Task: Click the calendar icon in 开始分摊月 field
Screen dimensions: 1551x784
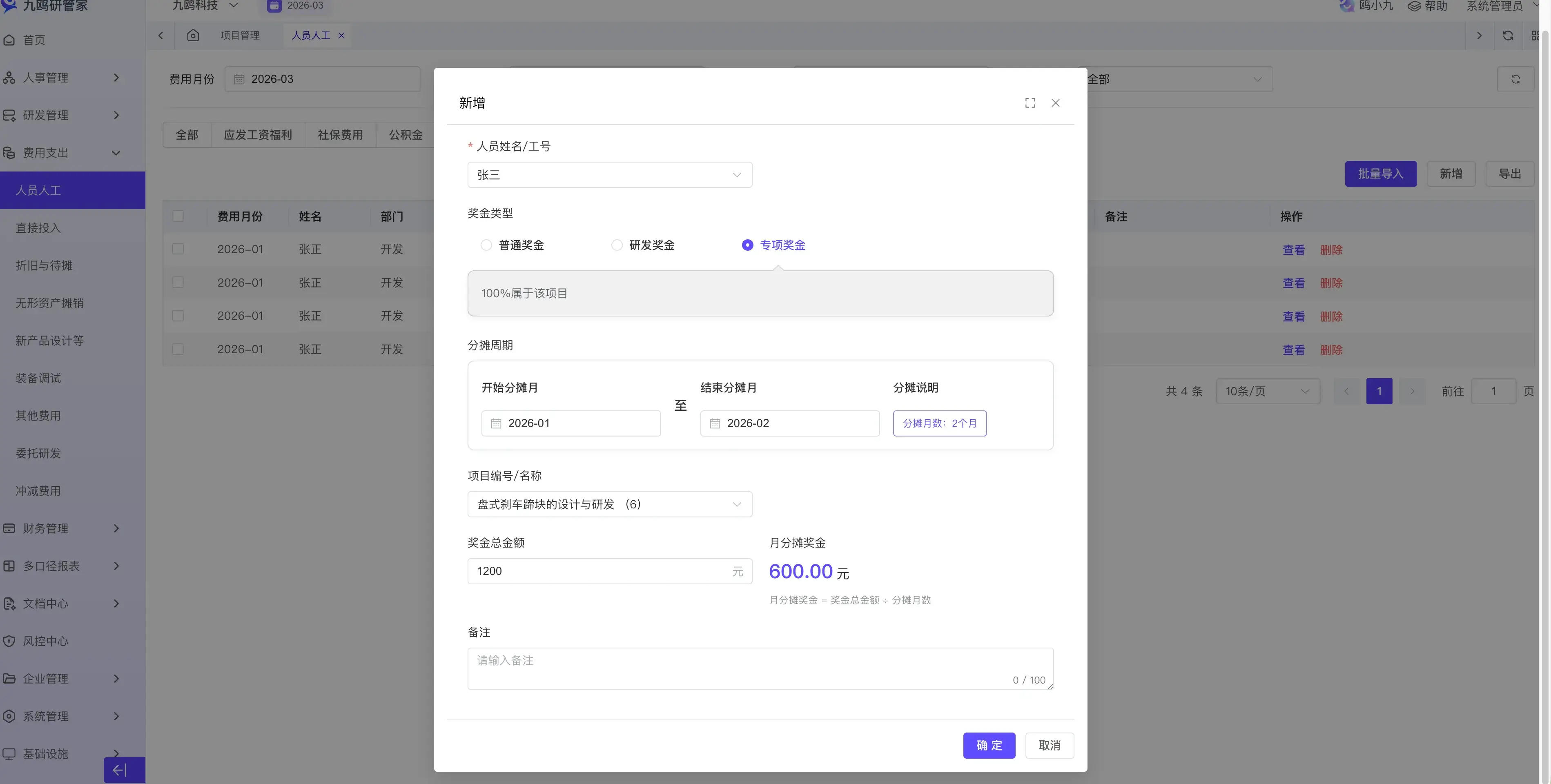Action: (x=496, y=423)
